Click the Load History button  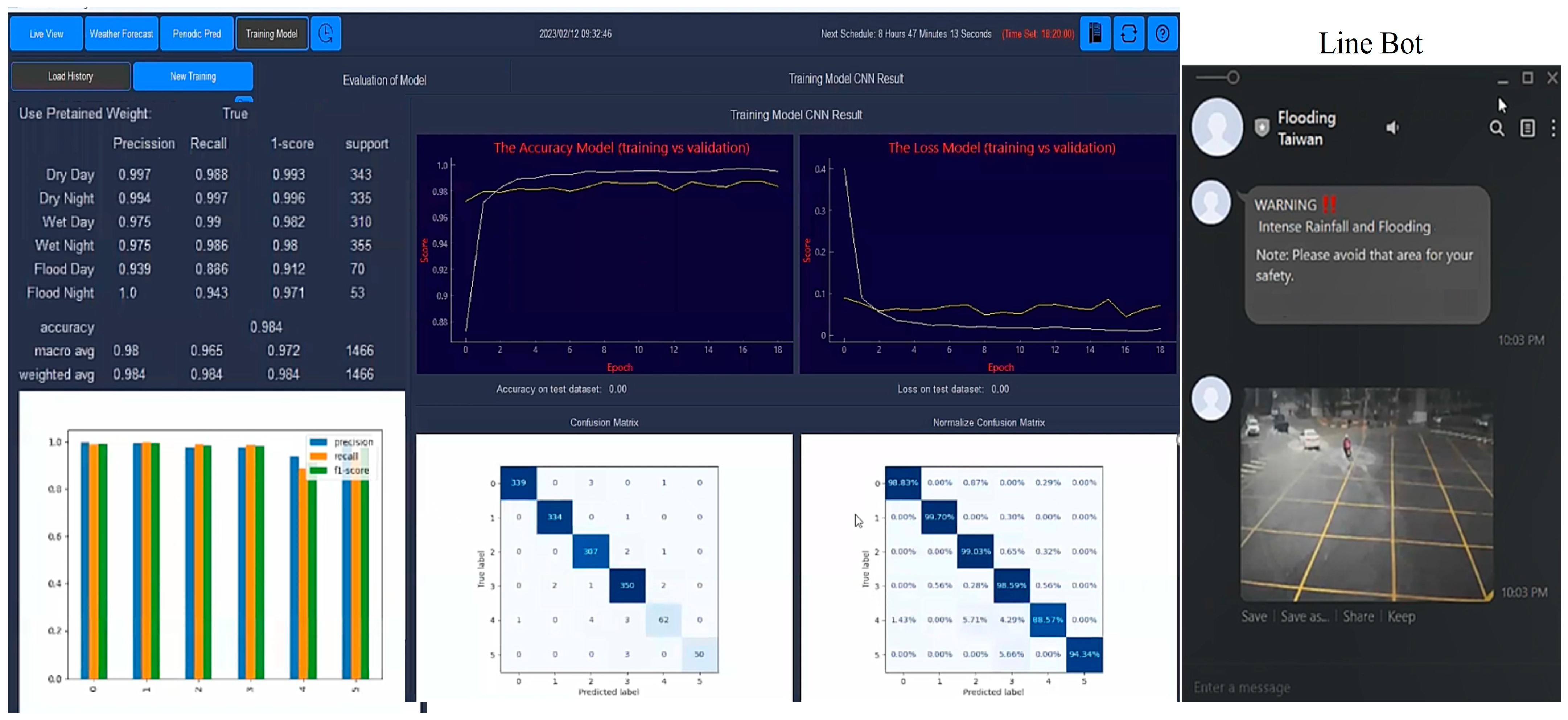point(71,76)
